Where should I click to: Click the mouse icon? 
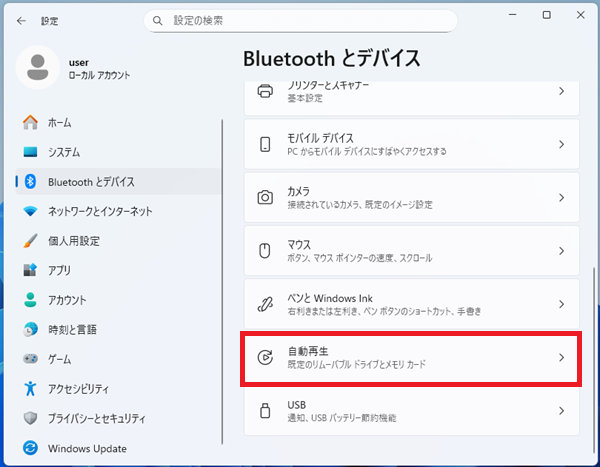265,251
